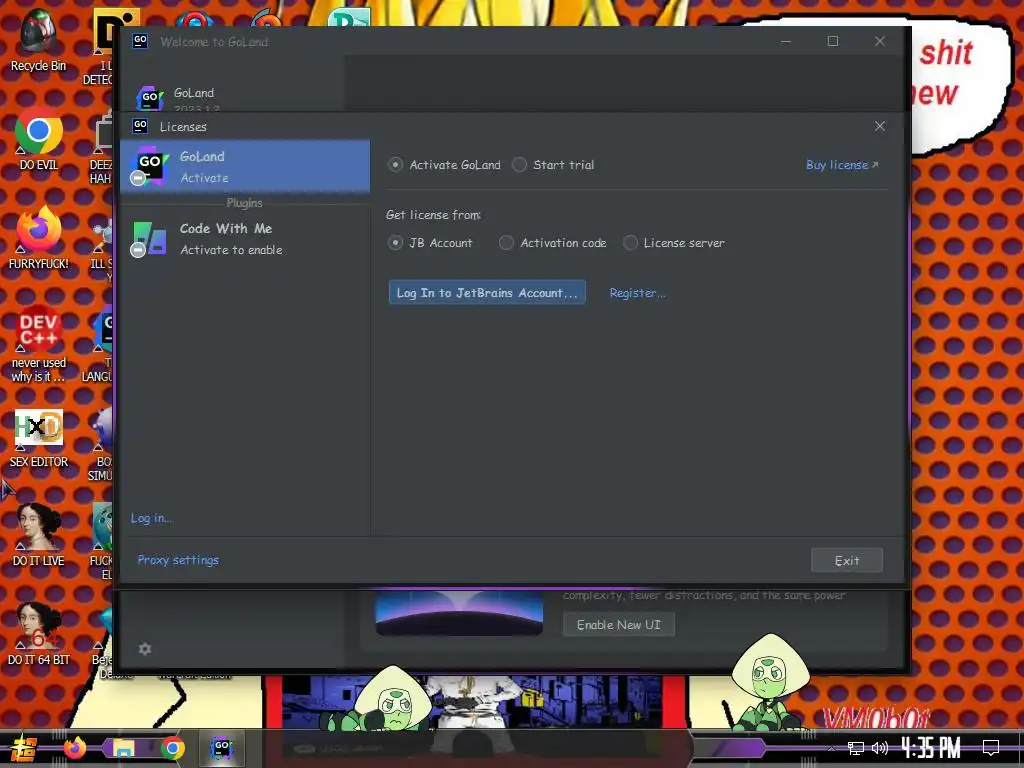The image size is (1024, 768).
Task: Close the Licenses dialog
Action: pos(880,126)
